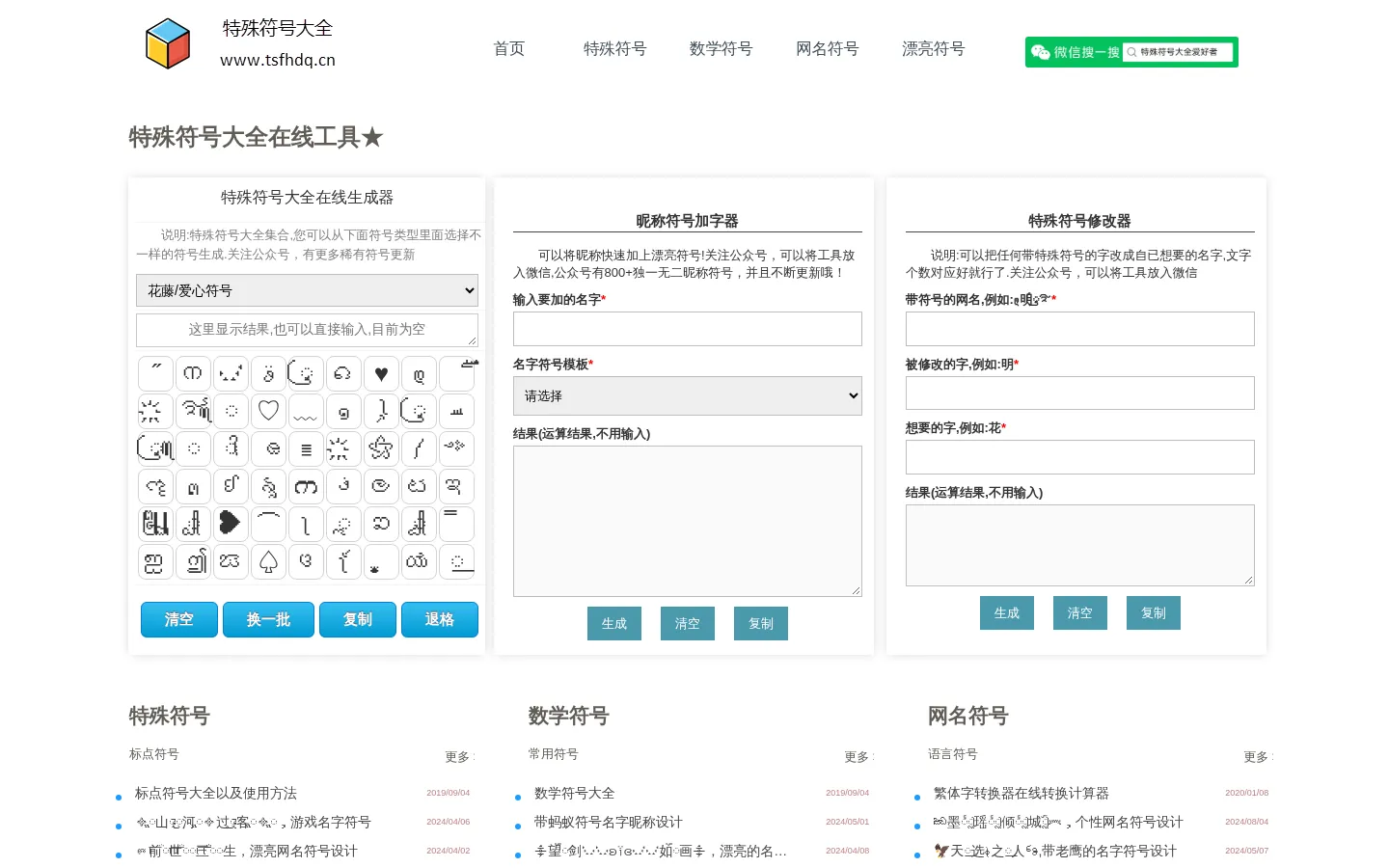
Task: Insert the small slanted stroke symbol
Action: click(x=419, y=448)
